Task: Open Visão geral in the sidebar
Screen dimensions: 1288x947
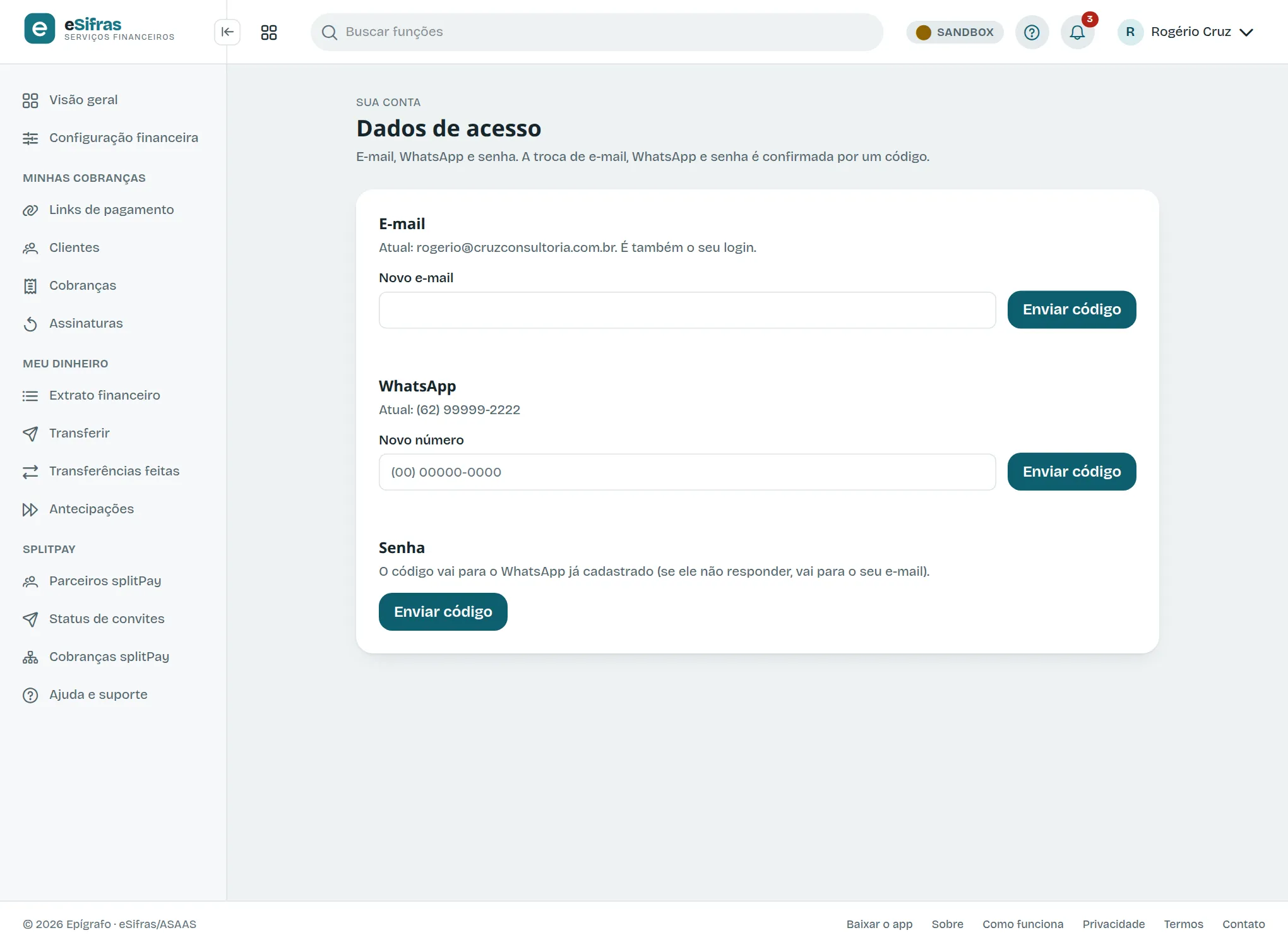Action: tap(113, 100)
